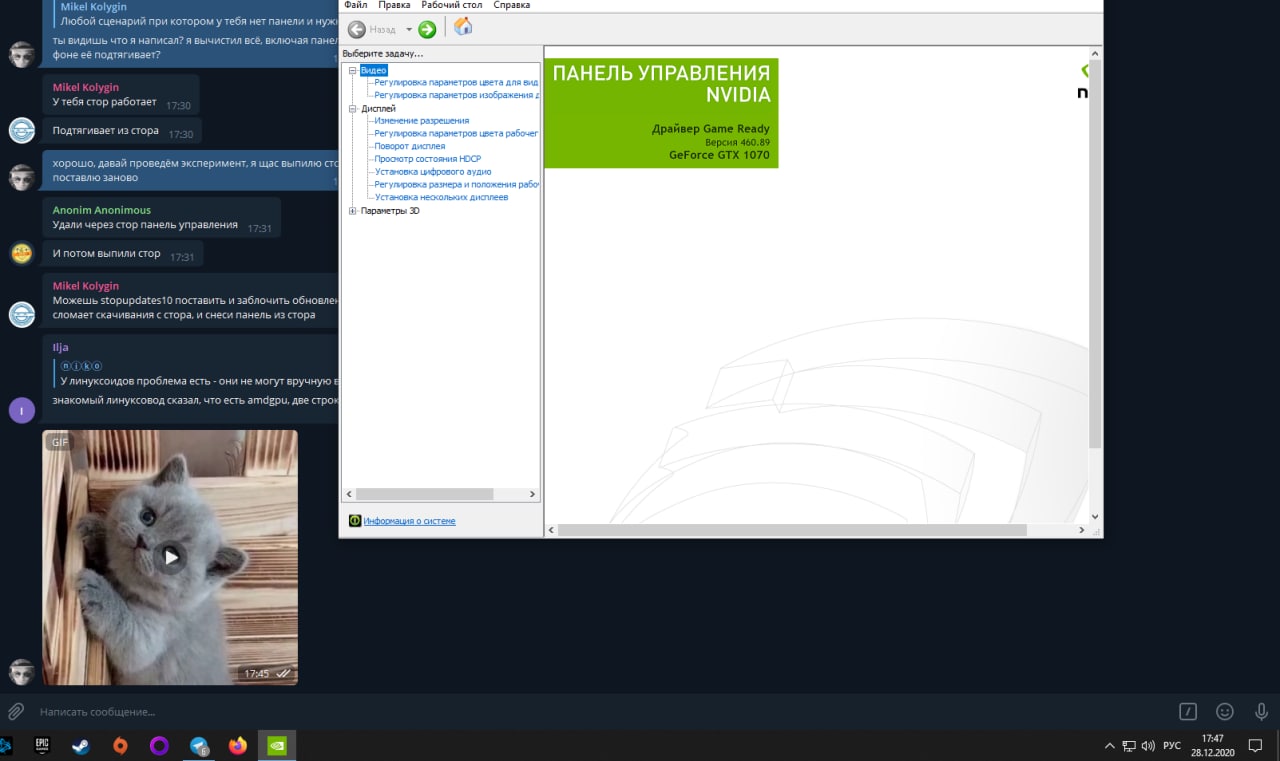Screen dimensions: 1280x761
Task: Click the task tree horizontal scrollbar
Action: [x=425, y=494]
